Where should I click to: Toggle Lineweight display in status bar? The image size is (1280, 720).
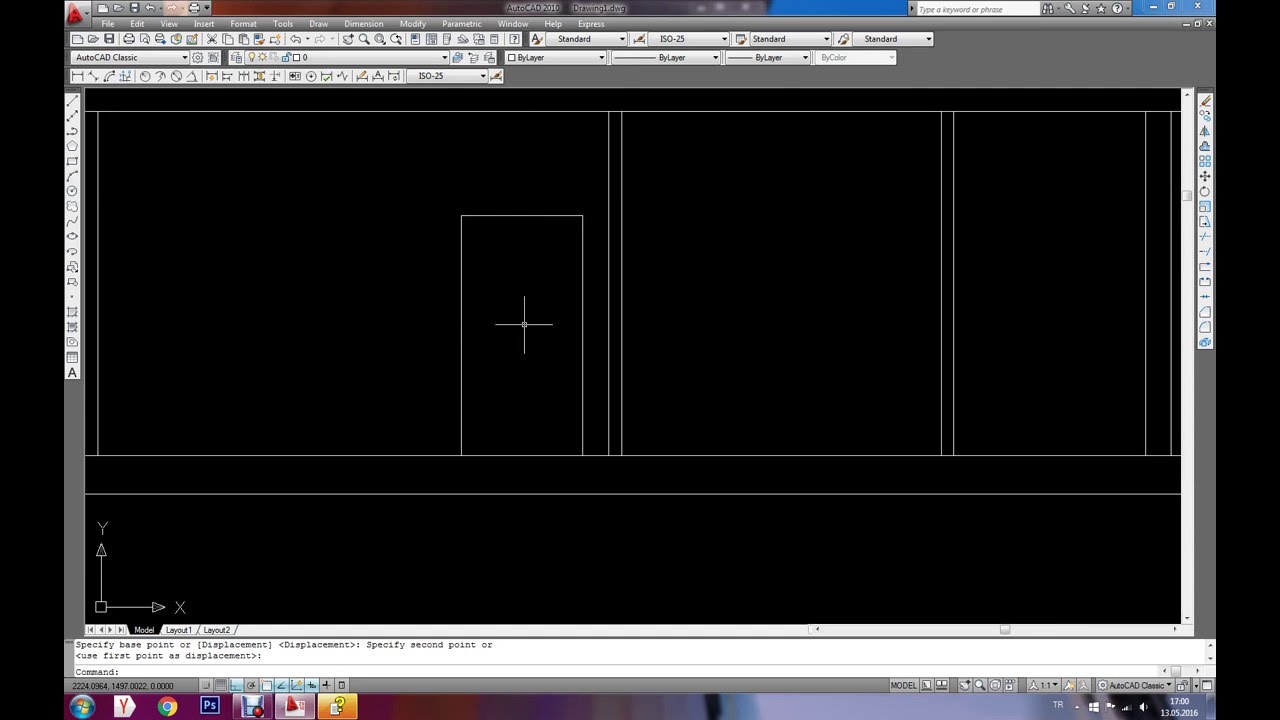(x=327, y=685)
